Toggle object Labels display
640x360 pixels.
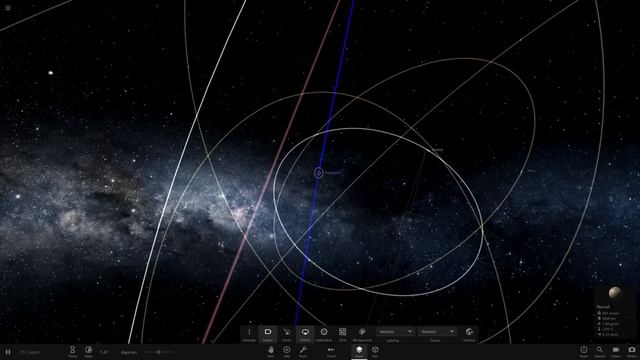click(267, 334)
